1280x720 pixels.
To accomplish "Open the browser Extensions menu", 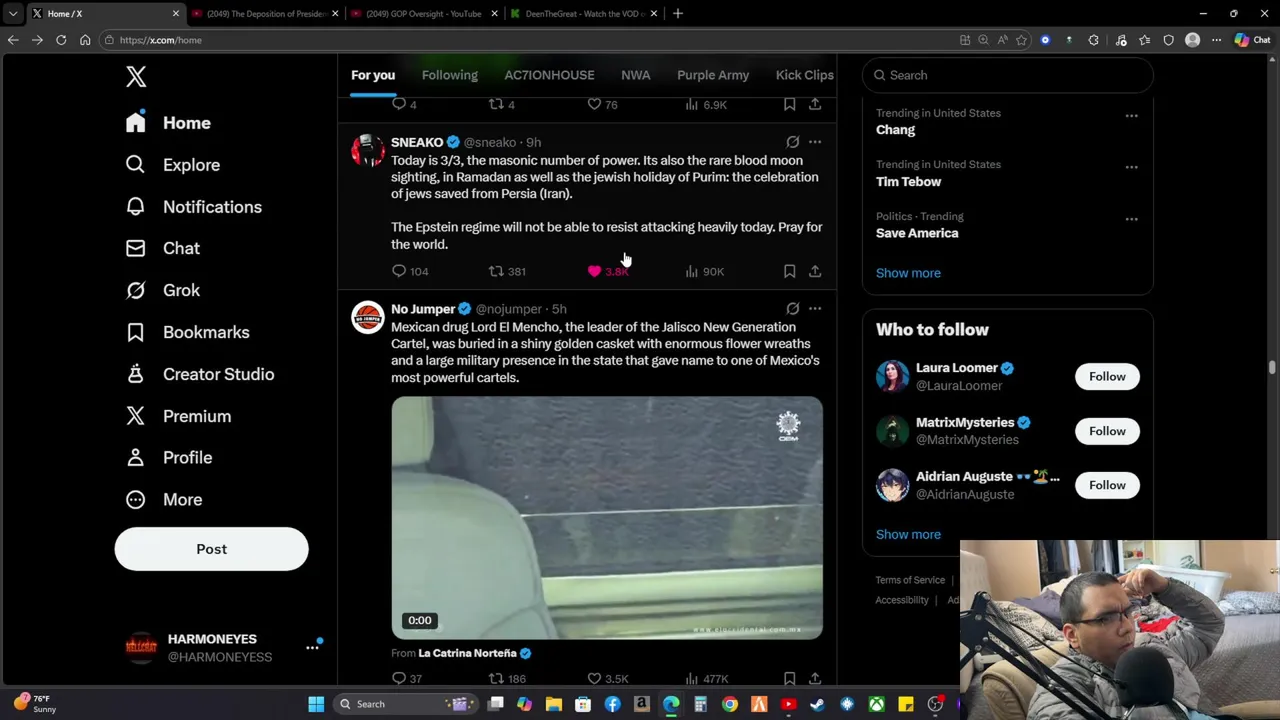I will 1093,40.
